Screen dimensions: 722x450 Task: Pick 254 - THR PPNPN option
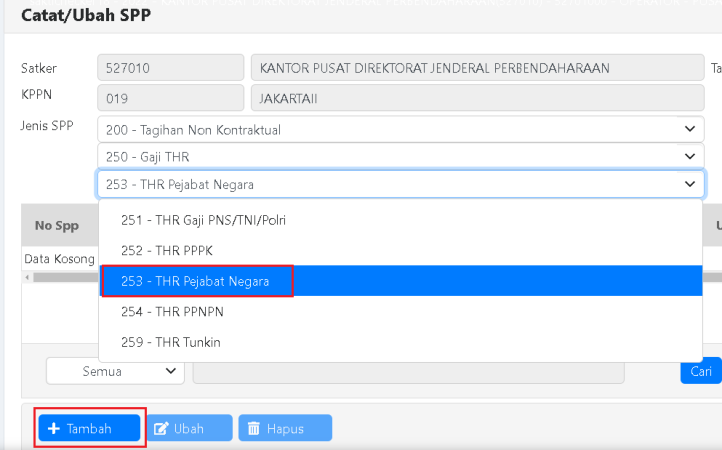172,312
